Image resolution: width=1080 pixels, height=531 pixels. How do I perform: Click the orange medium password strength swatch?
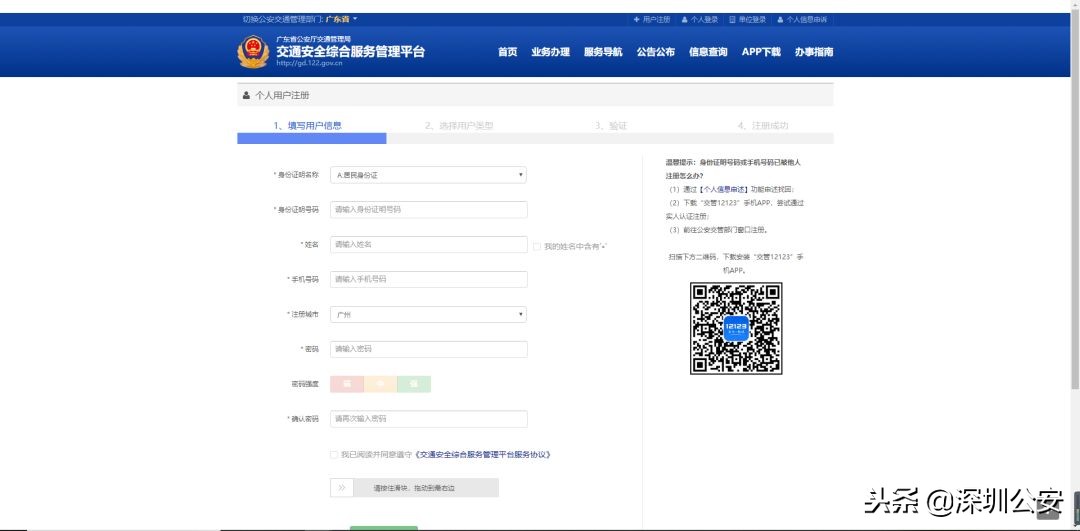[x=380, y=384]
